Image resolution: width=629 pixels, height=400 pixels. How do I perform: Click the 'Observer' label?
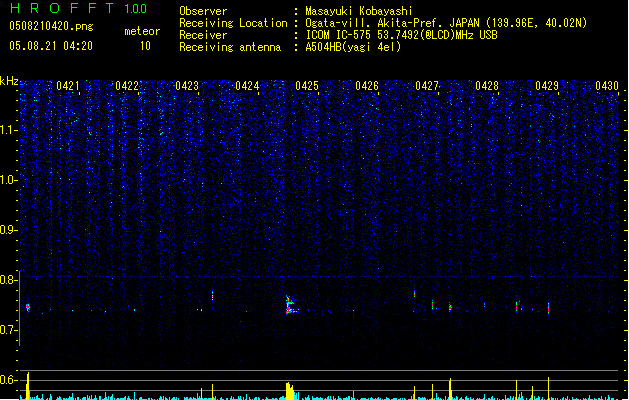click(x=203, y=11)
